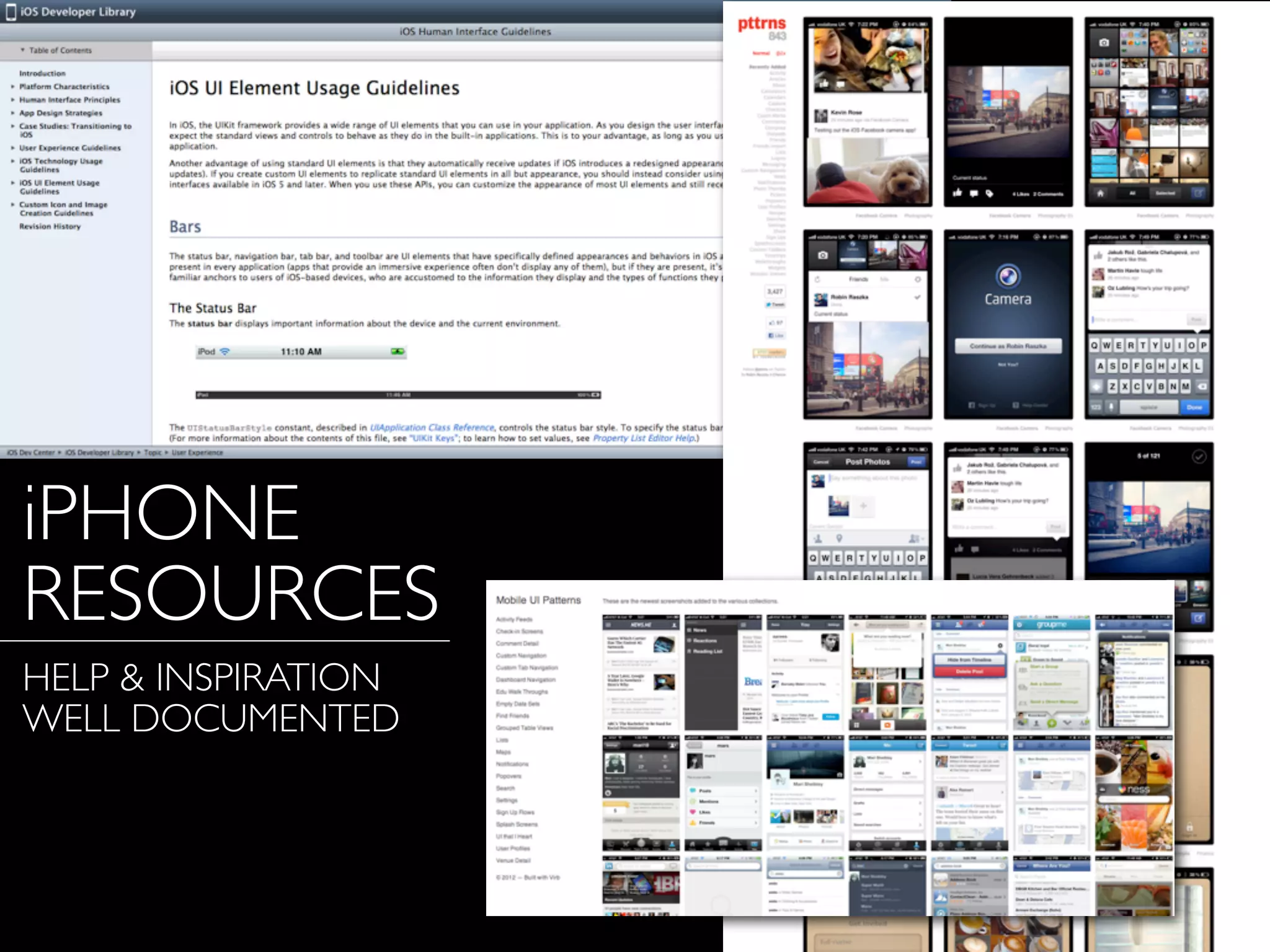1270x952 pixels.
Task: Click Topic breadcrumb in footer bar
Action: tap(153, 453)
